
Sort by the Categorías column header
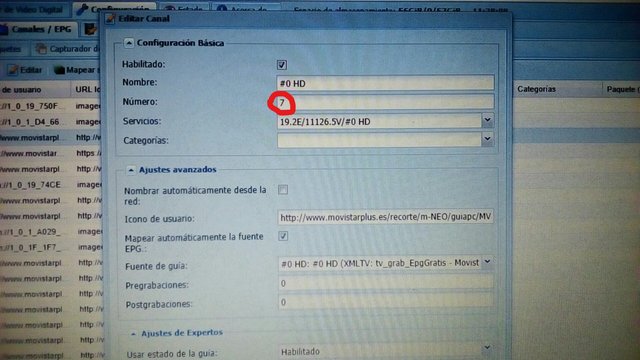(x=557, y=89)
